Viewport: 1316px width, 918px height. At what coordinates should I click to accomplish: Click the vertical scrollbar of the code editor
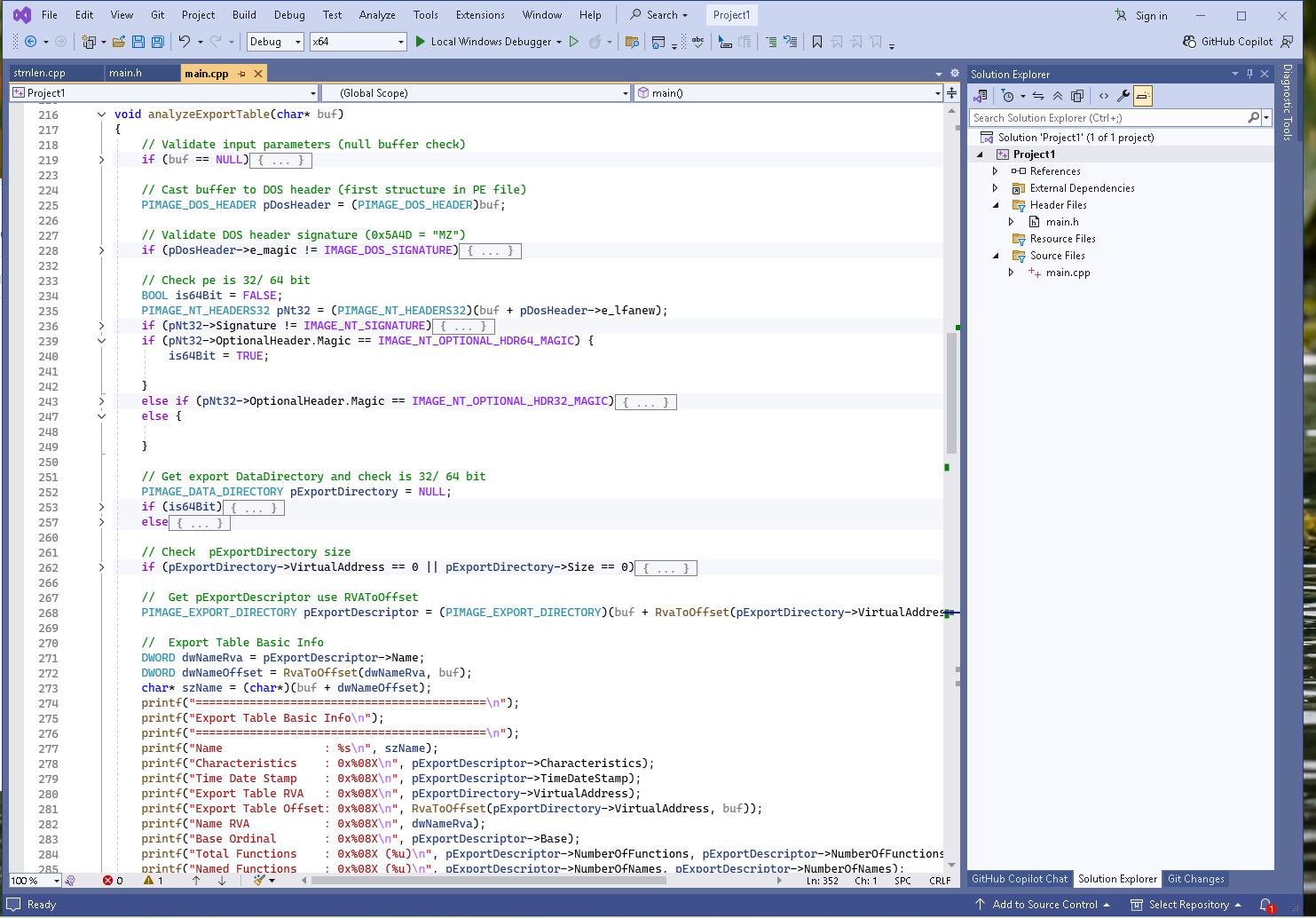click(951, 391)
